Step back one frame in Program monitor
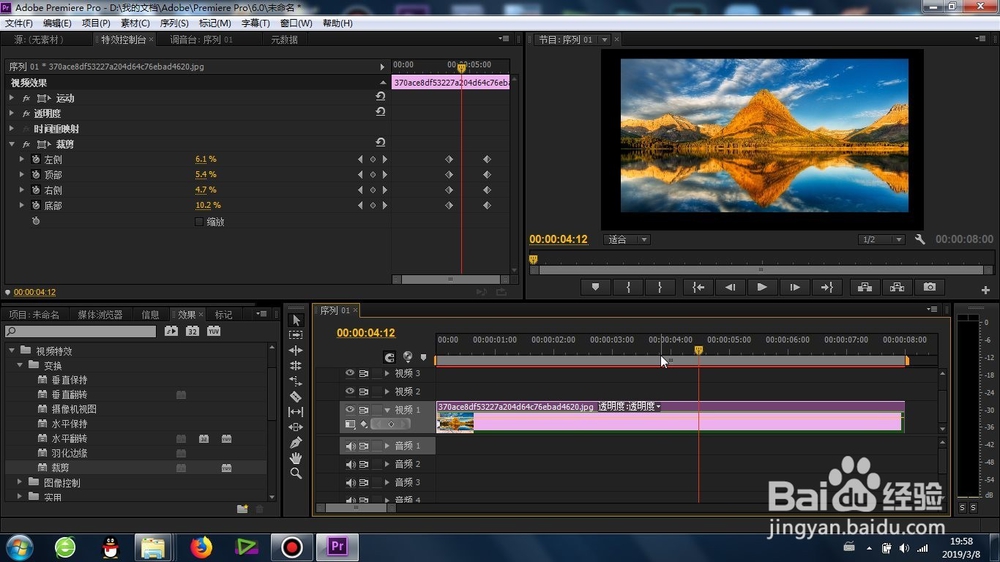 tap(730, 287)
